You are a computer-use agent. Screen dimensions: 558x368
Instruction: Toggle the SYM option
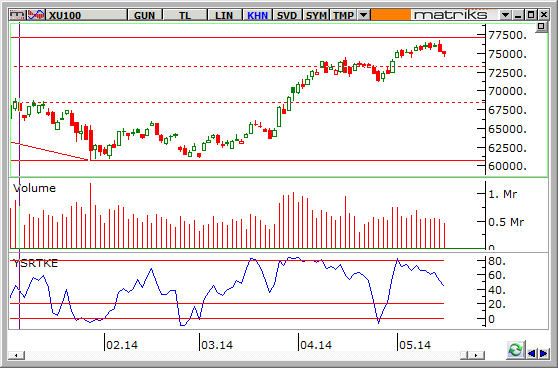pos(316,15)
